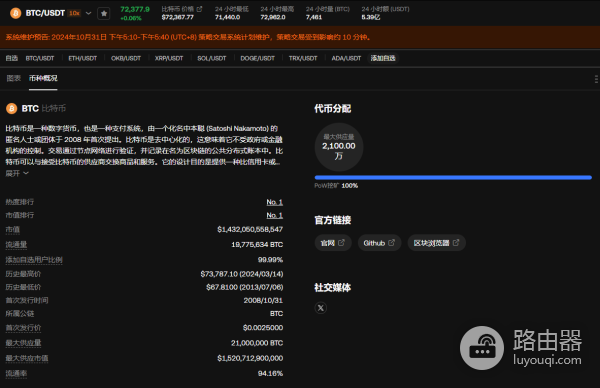Click the $1,432,050,558,547 market cap value
This screenshot has height=388, width=600.
pos(250,230)
